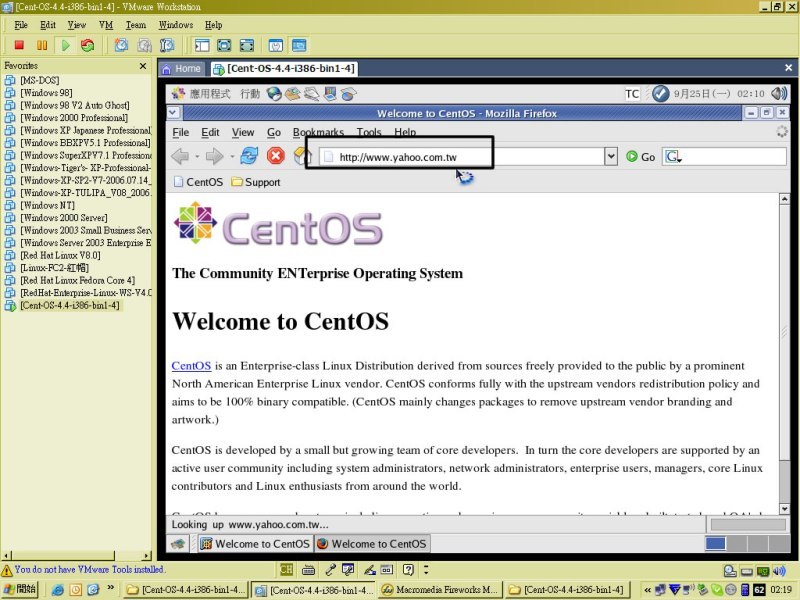The width and height of the screenshot is (800, 600).
Task: Click the Firefox Welcome to CentOS taskbar button
Action: (371, 544)
